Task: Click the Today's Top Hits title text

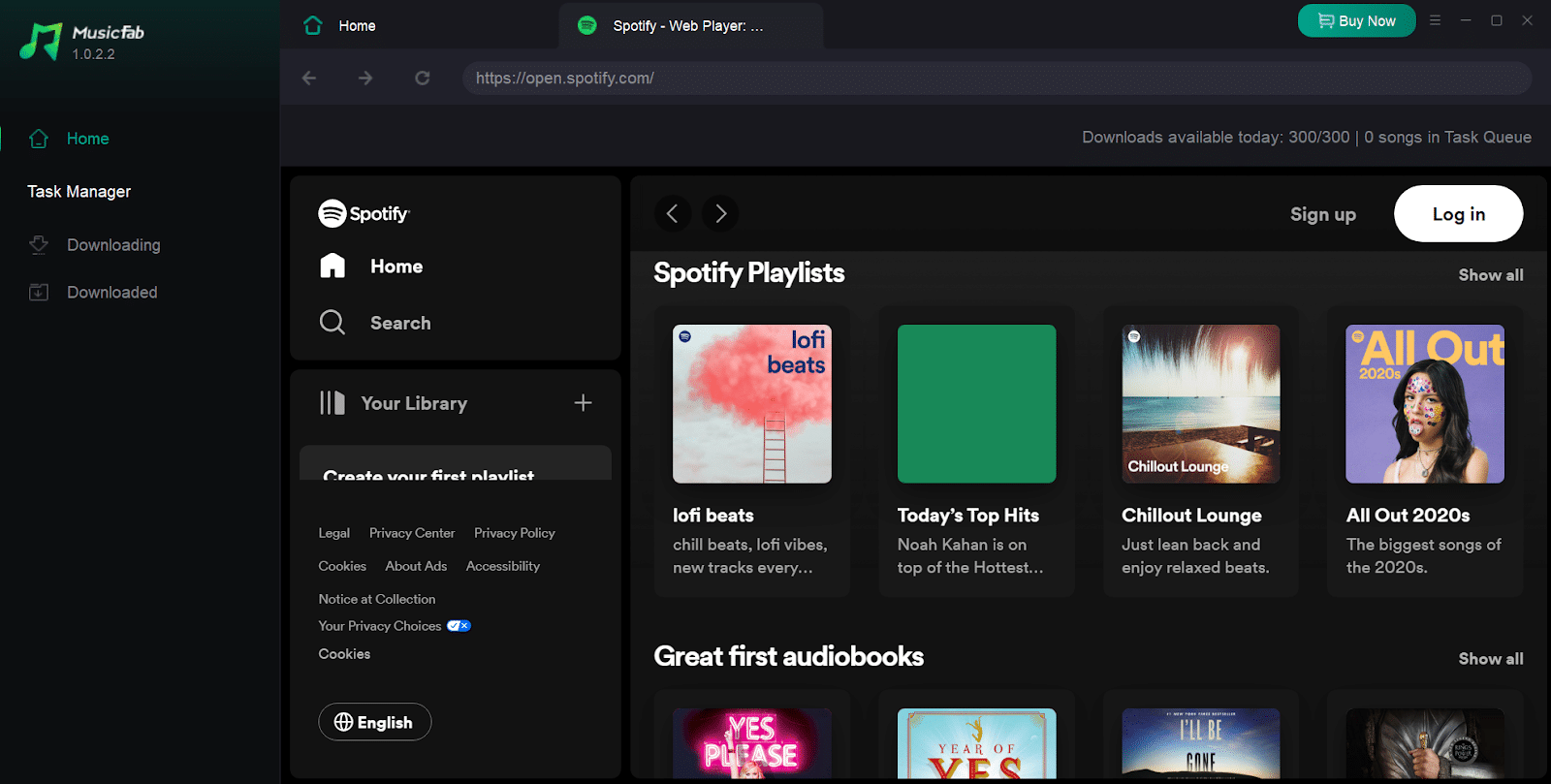Action: click(x=968, y=516)
